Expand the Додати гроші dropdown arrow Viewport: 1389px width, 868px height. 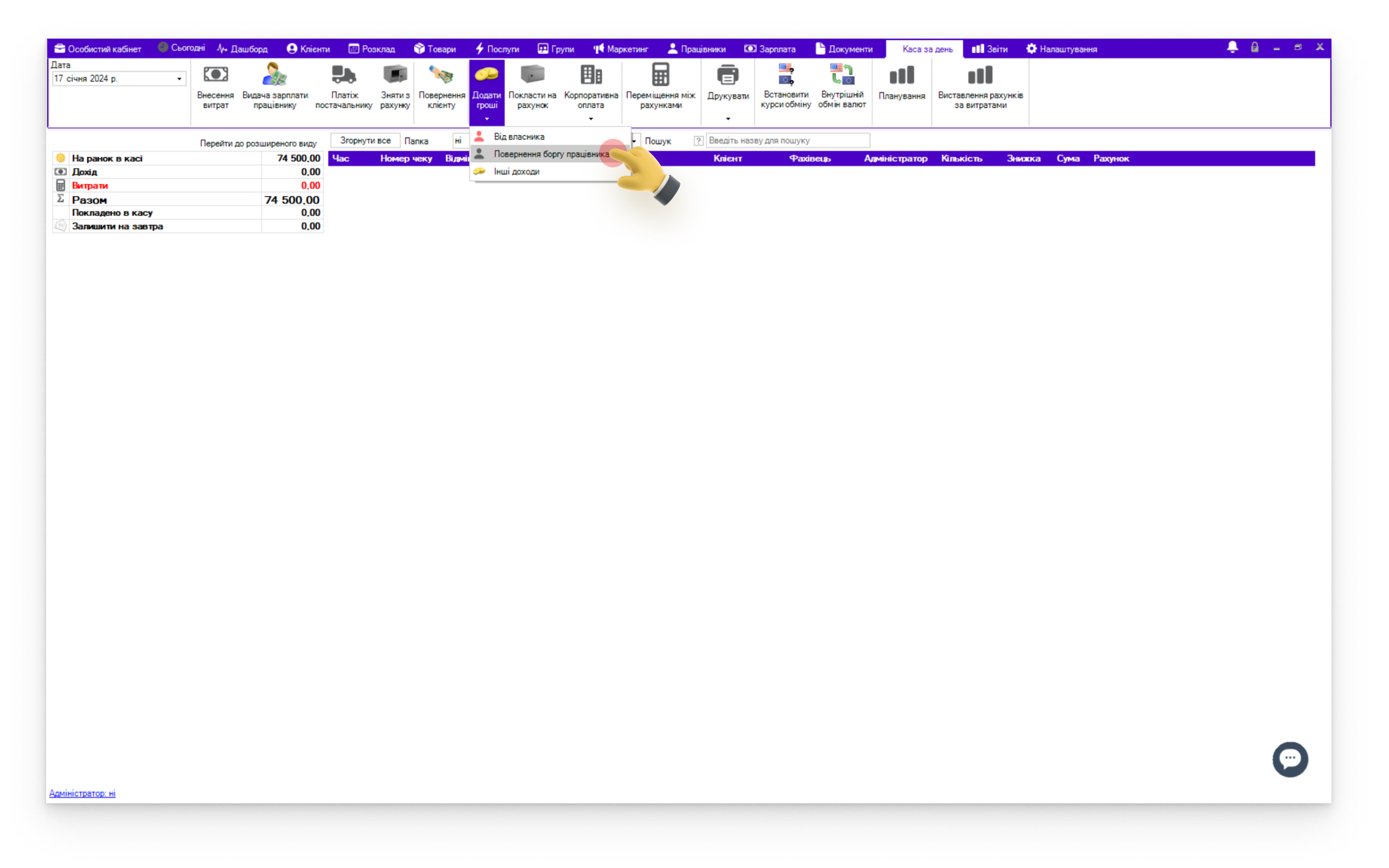click(x=486, y=119)
